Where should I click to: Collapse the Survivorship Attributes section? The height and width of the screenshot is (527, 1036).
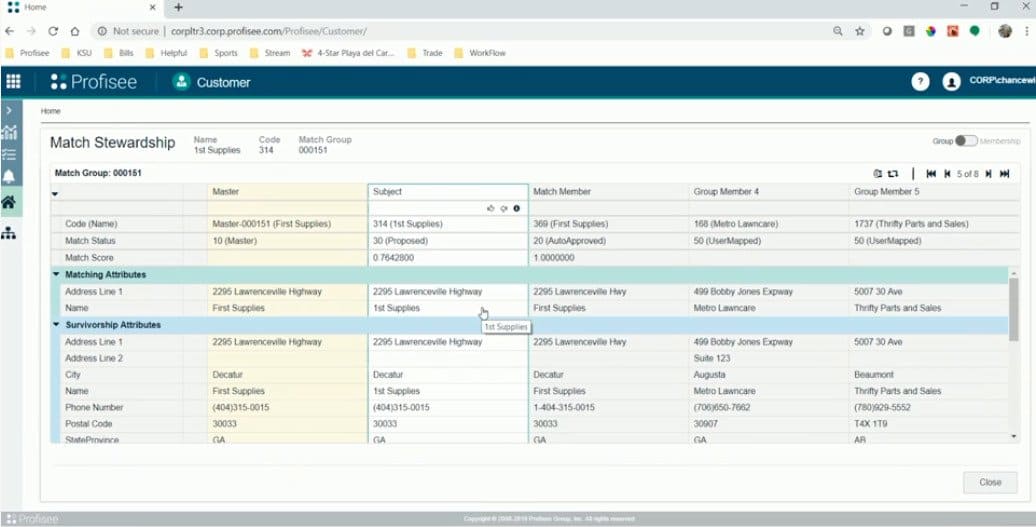pyautogui.click(x=56, y=325)
